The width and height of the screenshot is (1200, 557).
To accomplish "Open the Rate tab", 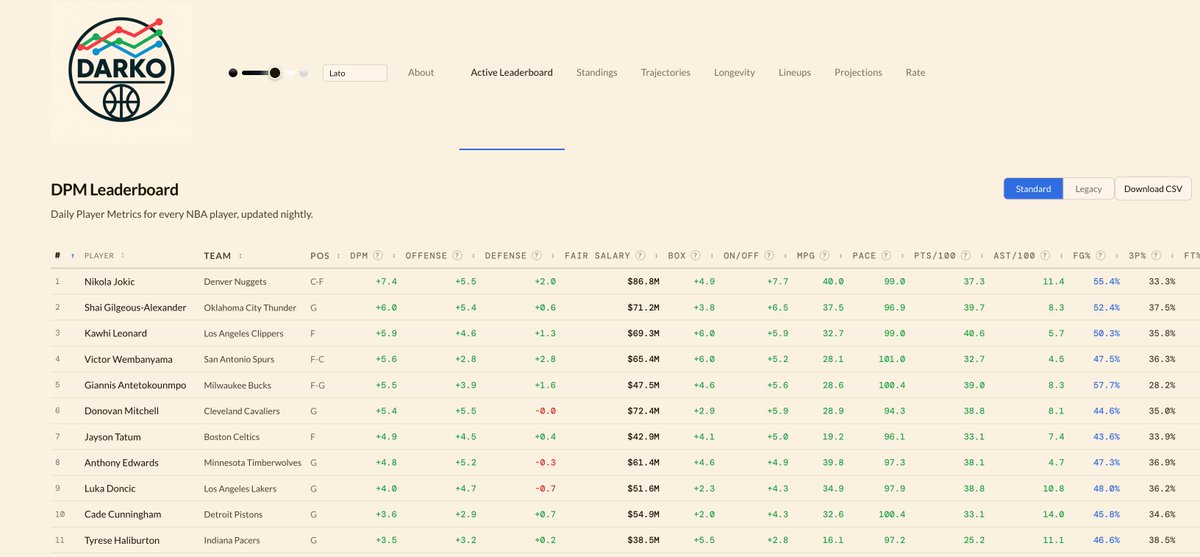I will (x=915, y=73).
